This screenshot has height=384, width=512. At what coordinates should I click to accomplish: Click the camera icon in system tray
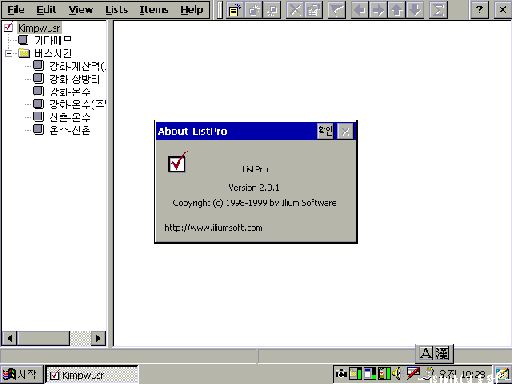click(341, 374)
